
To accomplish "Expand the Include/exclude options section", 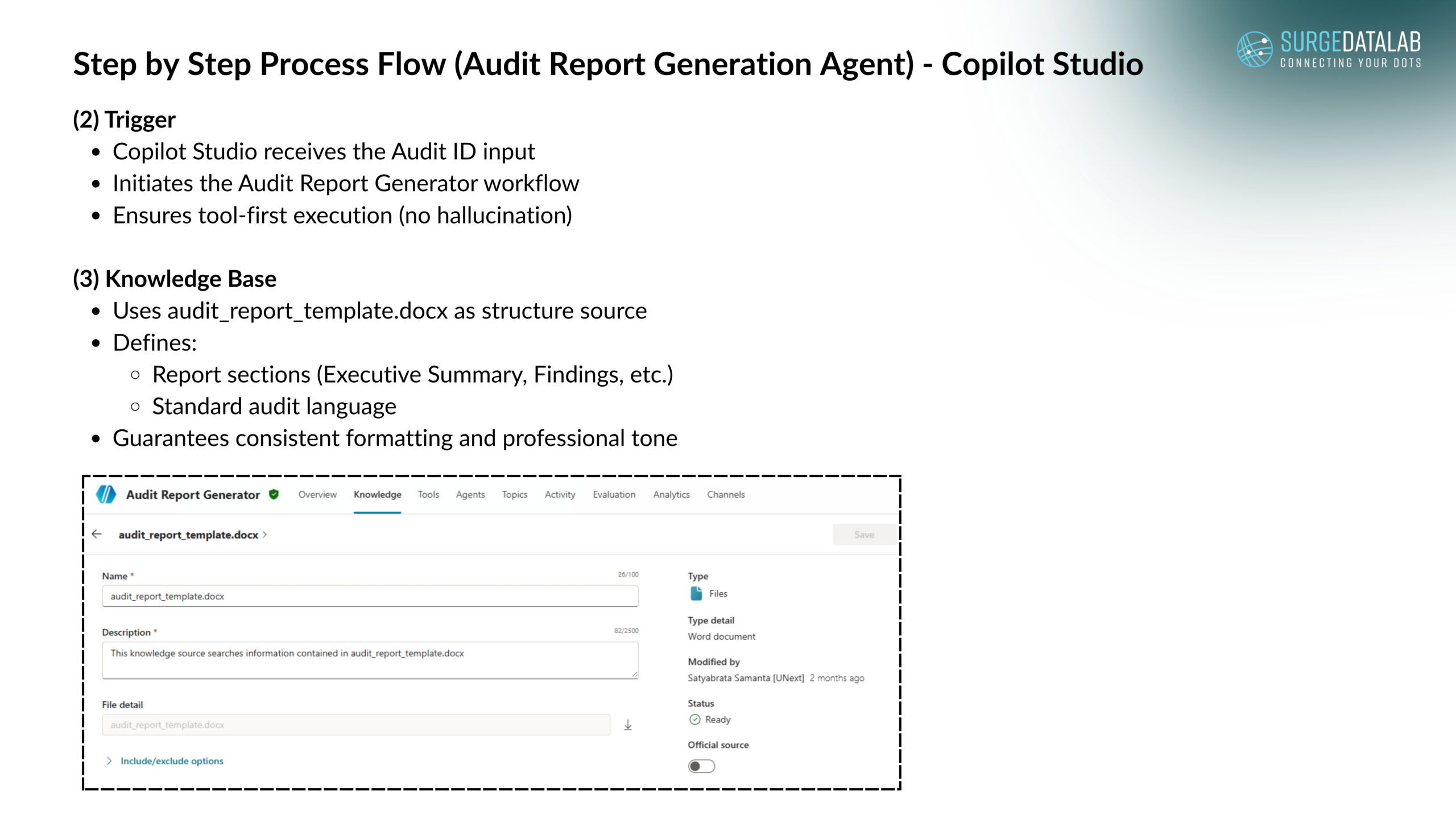I will tap(109, 761).
